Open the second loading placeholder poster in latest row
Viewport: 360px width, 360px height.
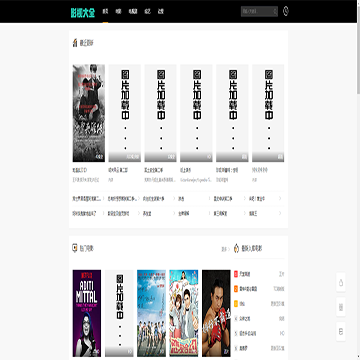[125, 113]
